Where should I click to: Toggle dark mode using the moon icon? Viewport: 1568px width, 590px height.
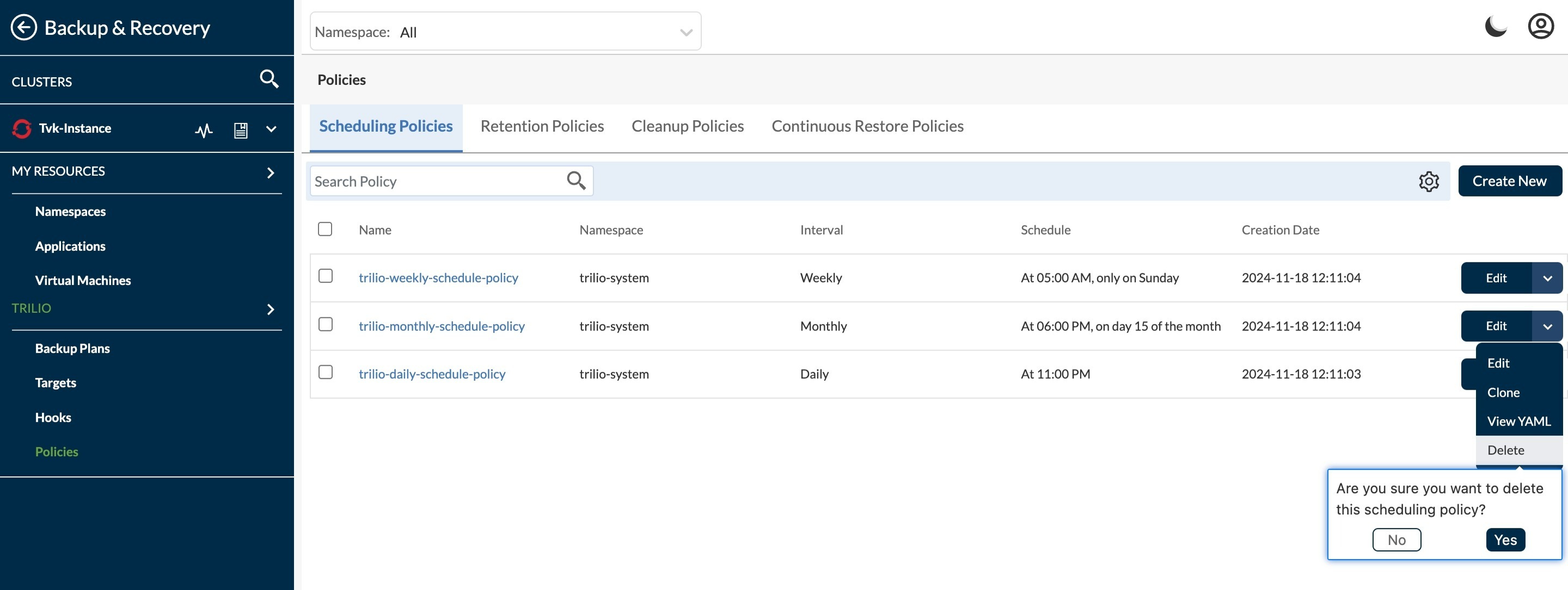1496,26
